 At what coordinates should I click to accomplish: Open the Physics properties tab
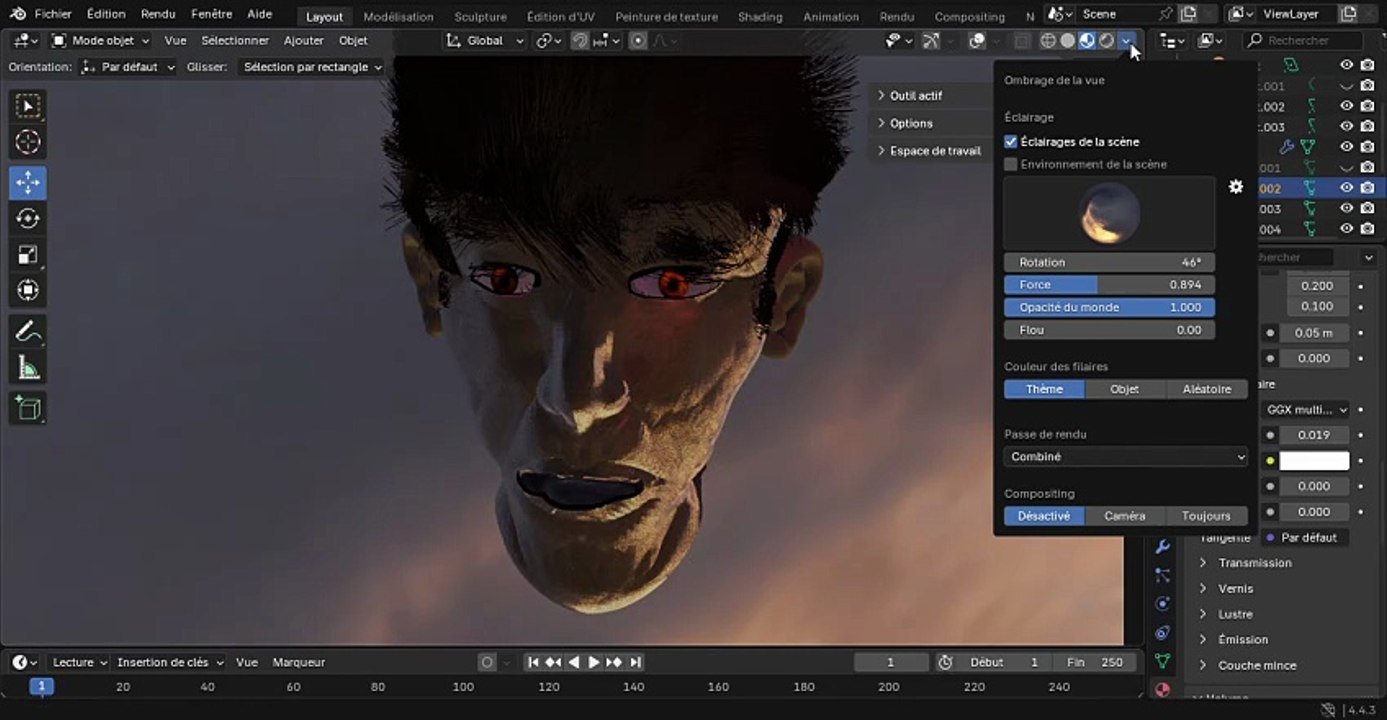coord(1162,604)
